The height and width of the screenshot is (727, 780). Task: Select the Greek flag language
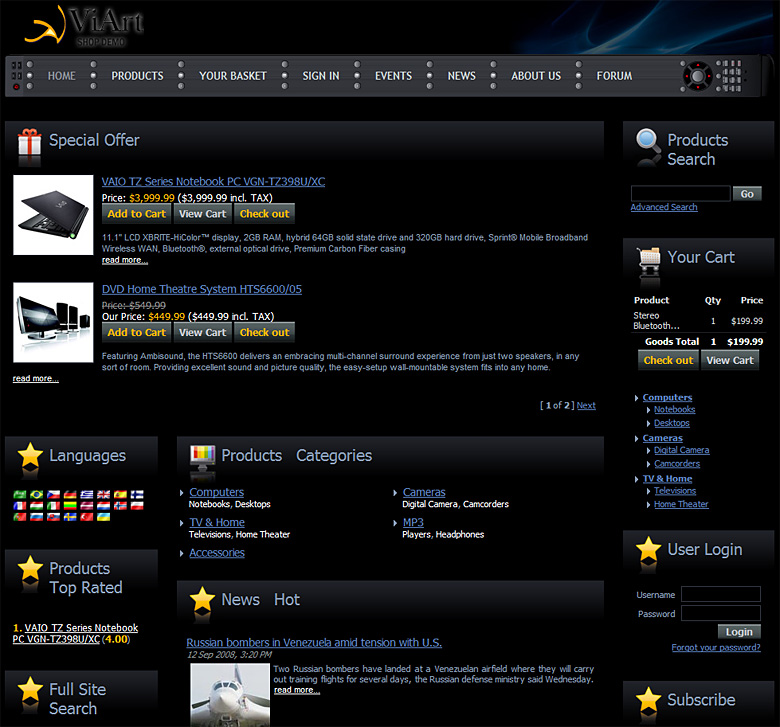tap(87, 494)
